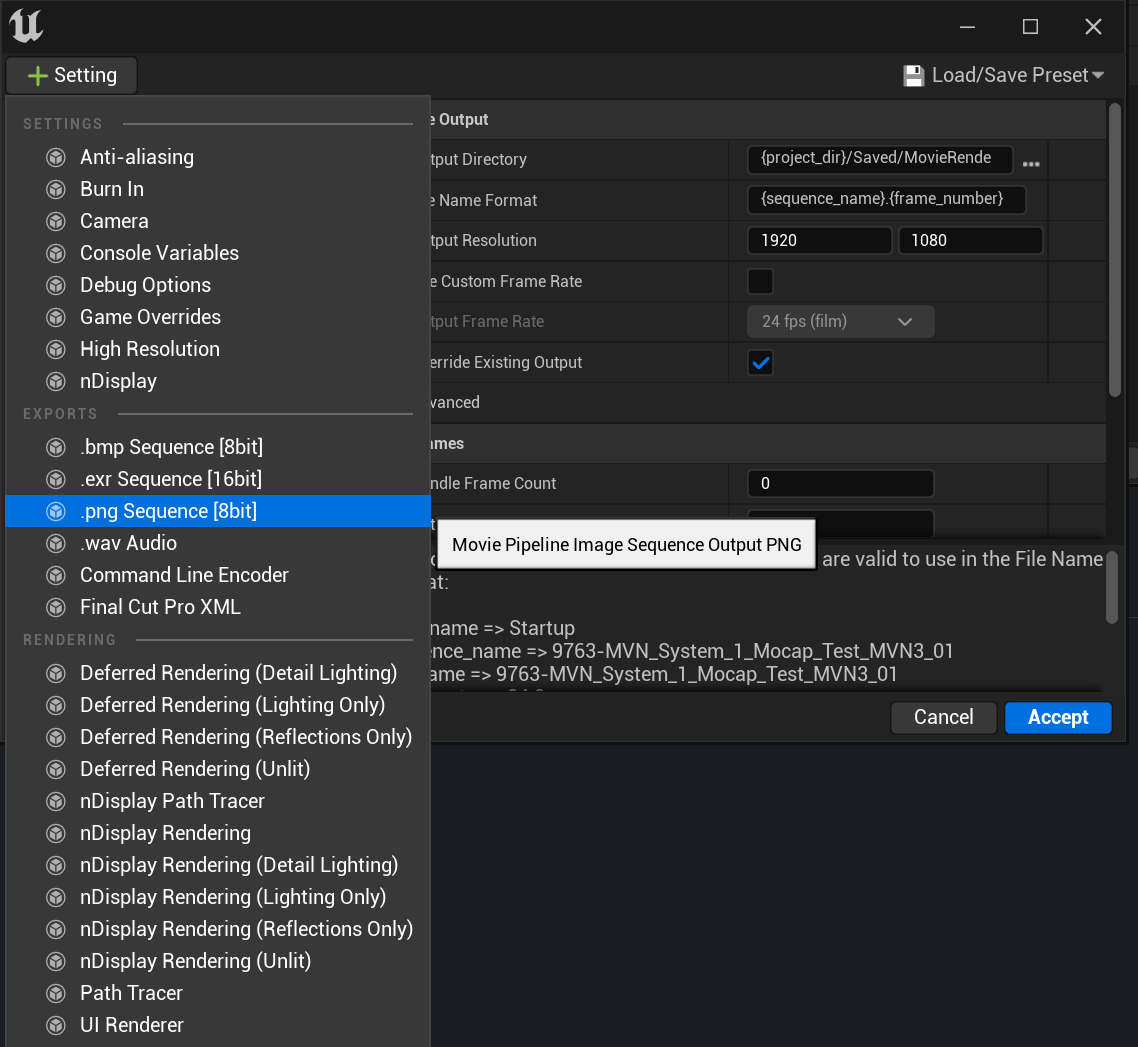Screen dimensions: 1138x1047
Task: Click the Anti-aliasing setting icon
Action: click(56, 157)
